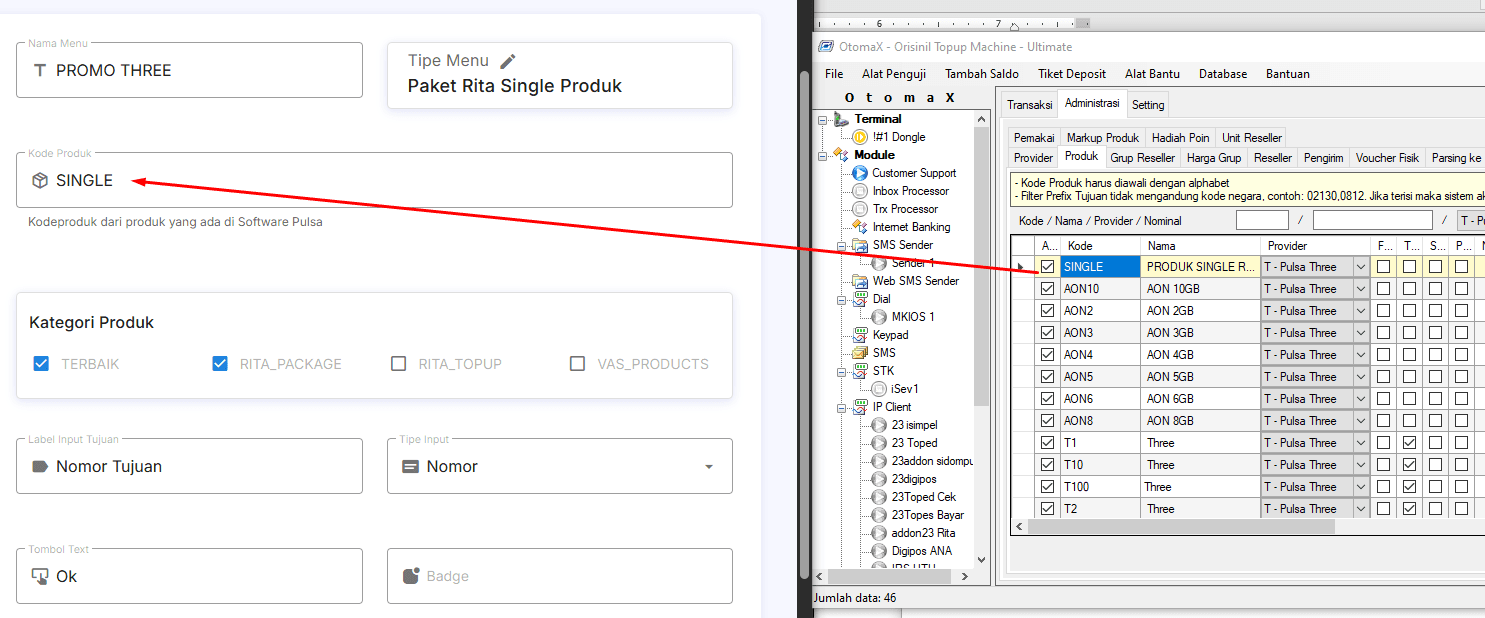Collapse the IP Client tree node
1485x618 pixels.
(x=823, y=407)
